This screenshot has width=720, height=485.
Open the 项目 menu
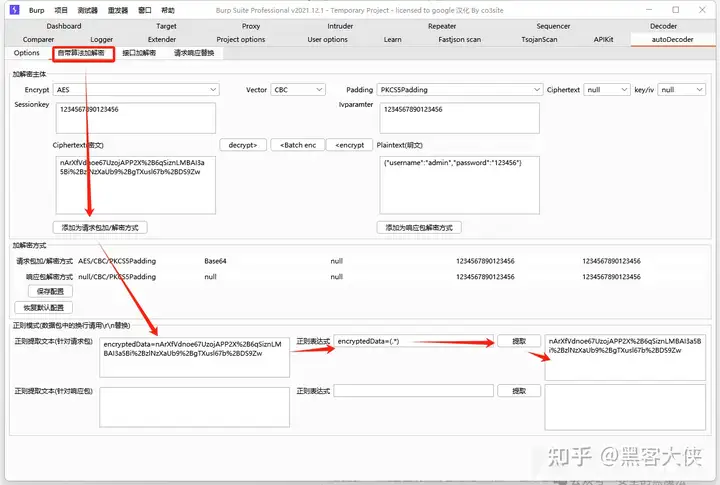click(61, 10)
